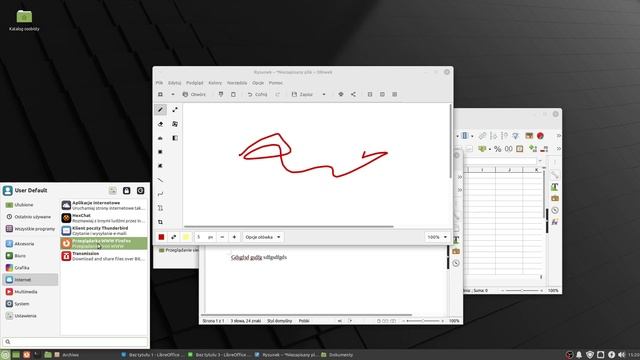Open Katalog osobisty desktop folder
The width and height of the screenshot is (640, 360).
pos(24,20)
